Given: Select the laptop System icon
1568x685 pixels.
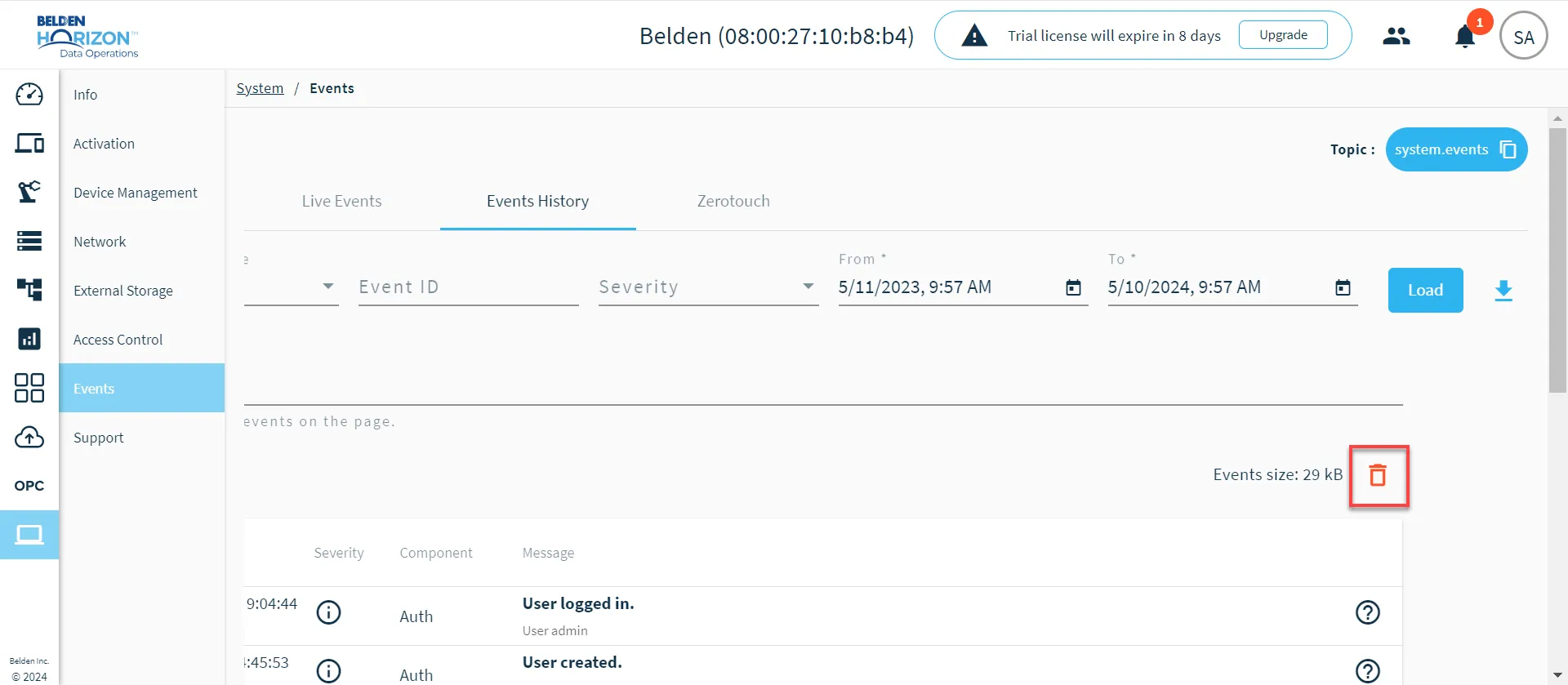Looking at the screenshot, I should [x=29, y=535].
